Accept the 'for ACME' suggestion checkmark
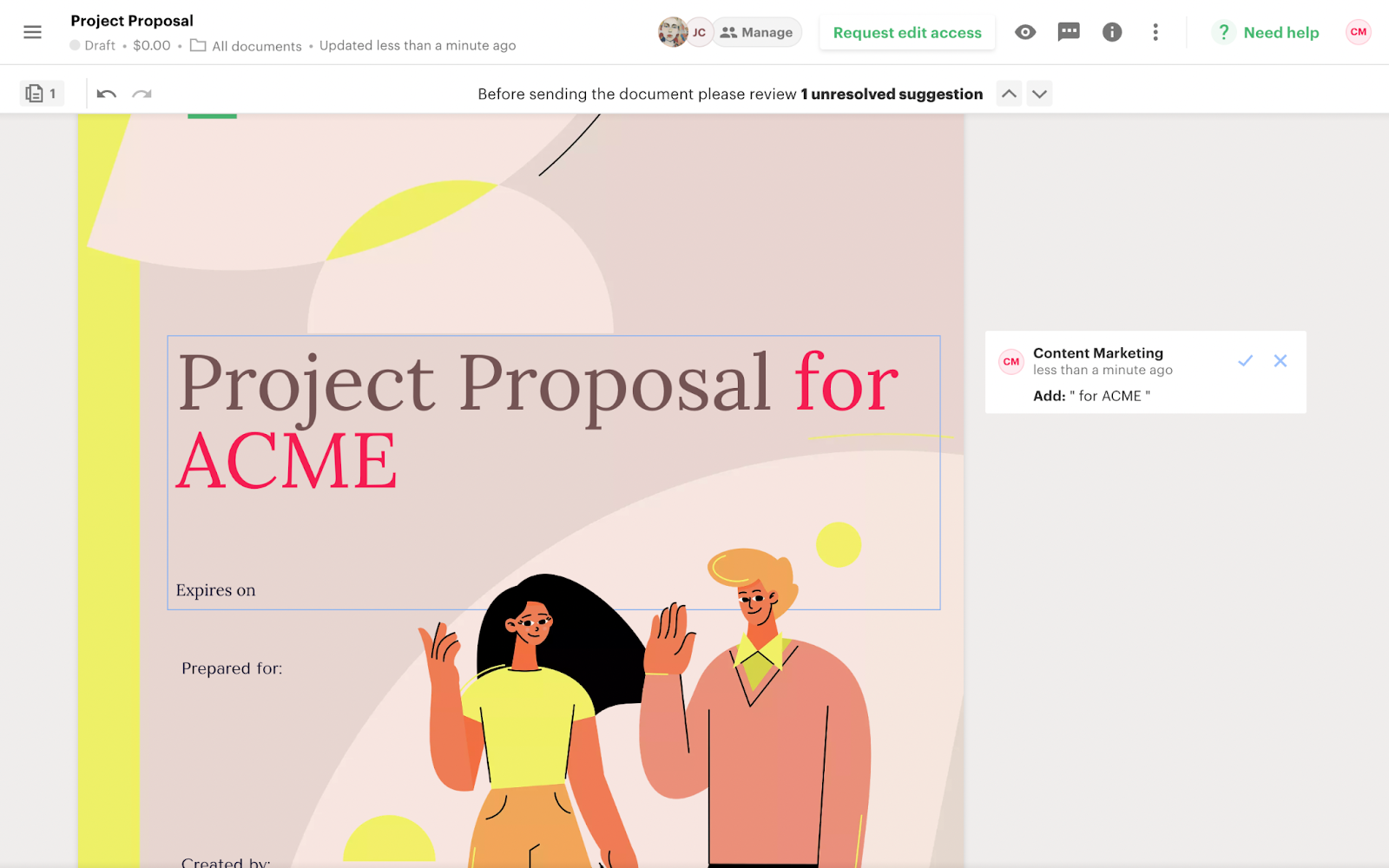 pos(1245,361)
